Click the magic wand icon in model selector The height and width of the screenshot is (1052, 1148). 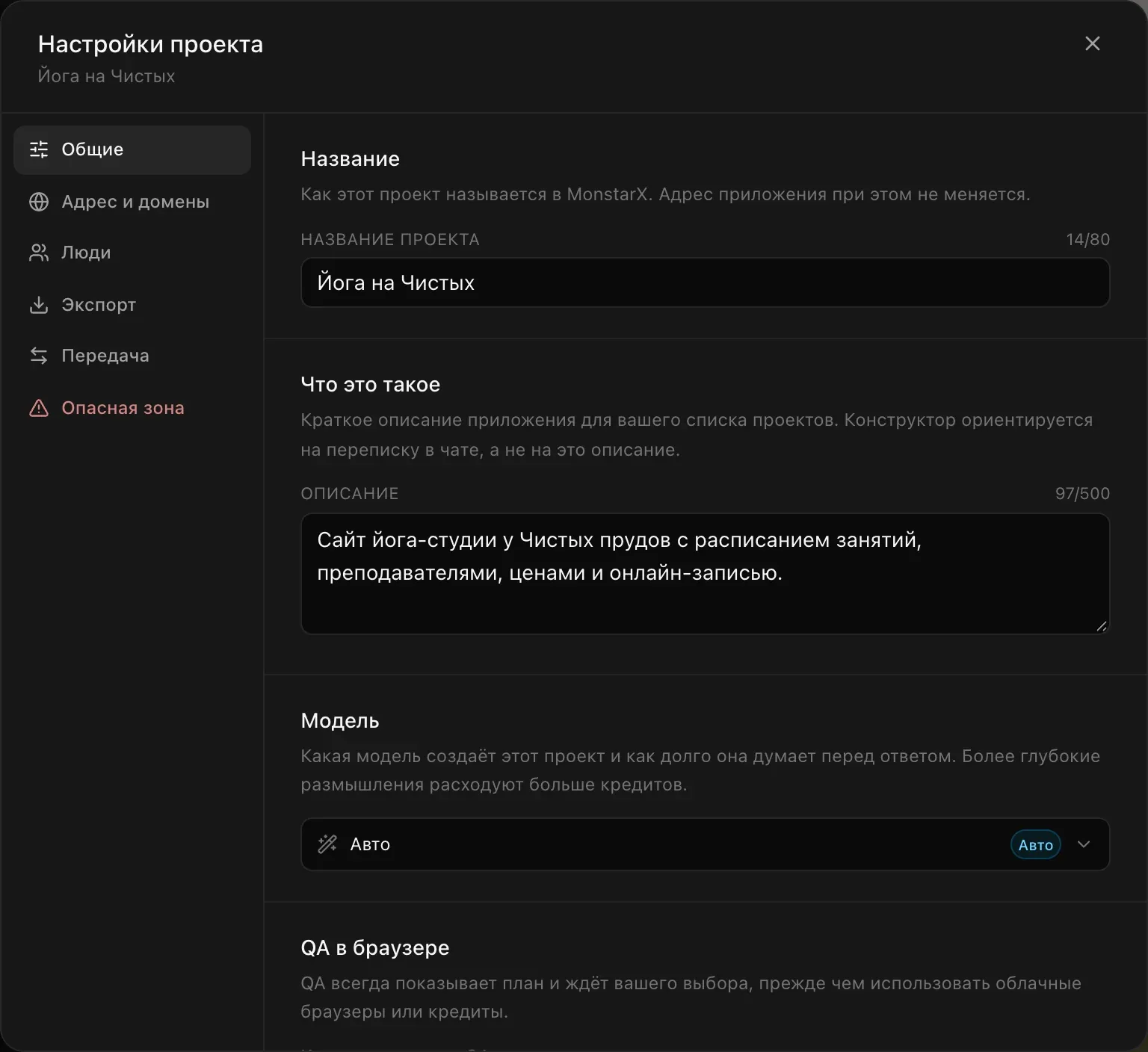click(327, 844)
